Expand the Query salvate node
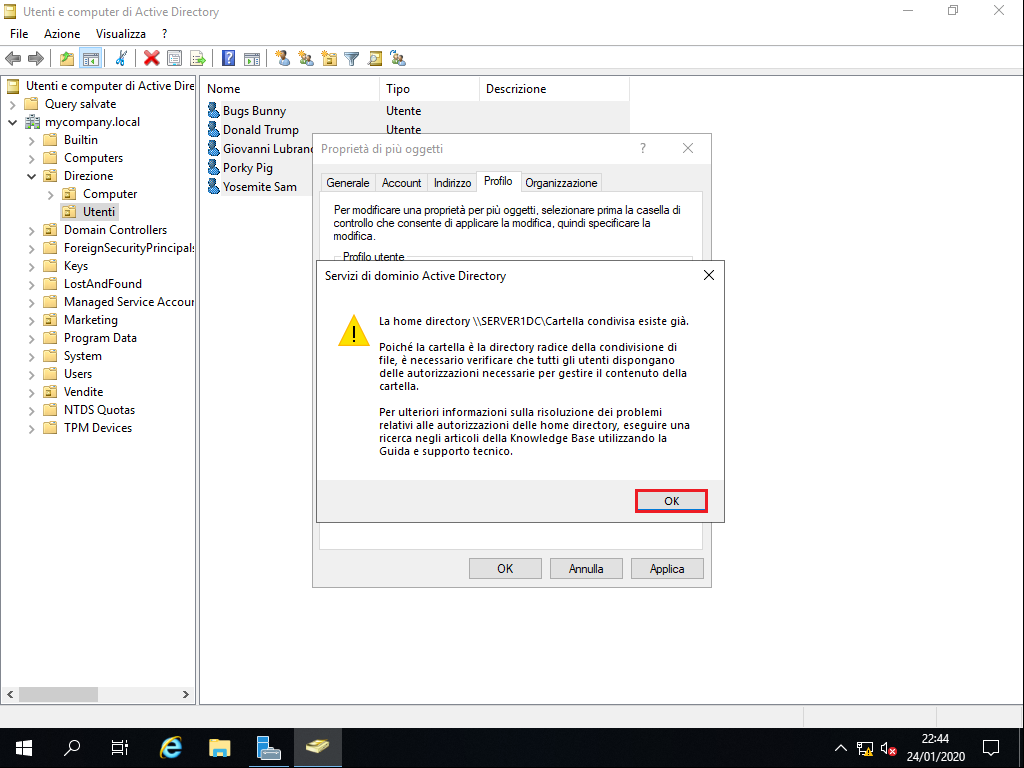The height and width of the screenshot is (768, 1024). click(12, 104)
